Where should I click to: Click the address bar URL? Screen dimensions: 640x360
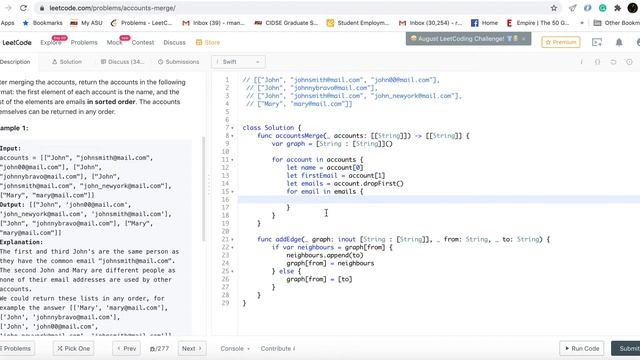(x=112, y=8)
